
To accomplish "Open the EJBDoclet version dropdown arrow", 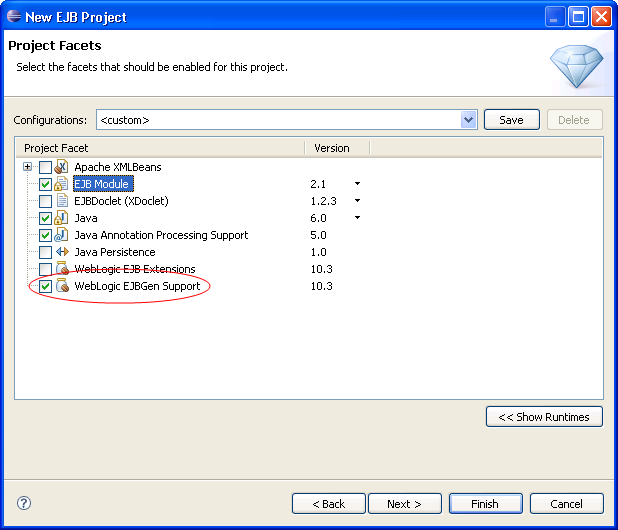I will click(357, 201).
